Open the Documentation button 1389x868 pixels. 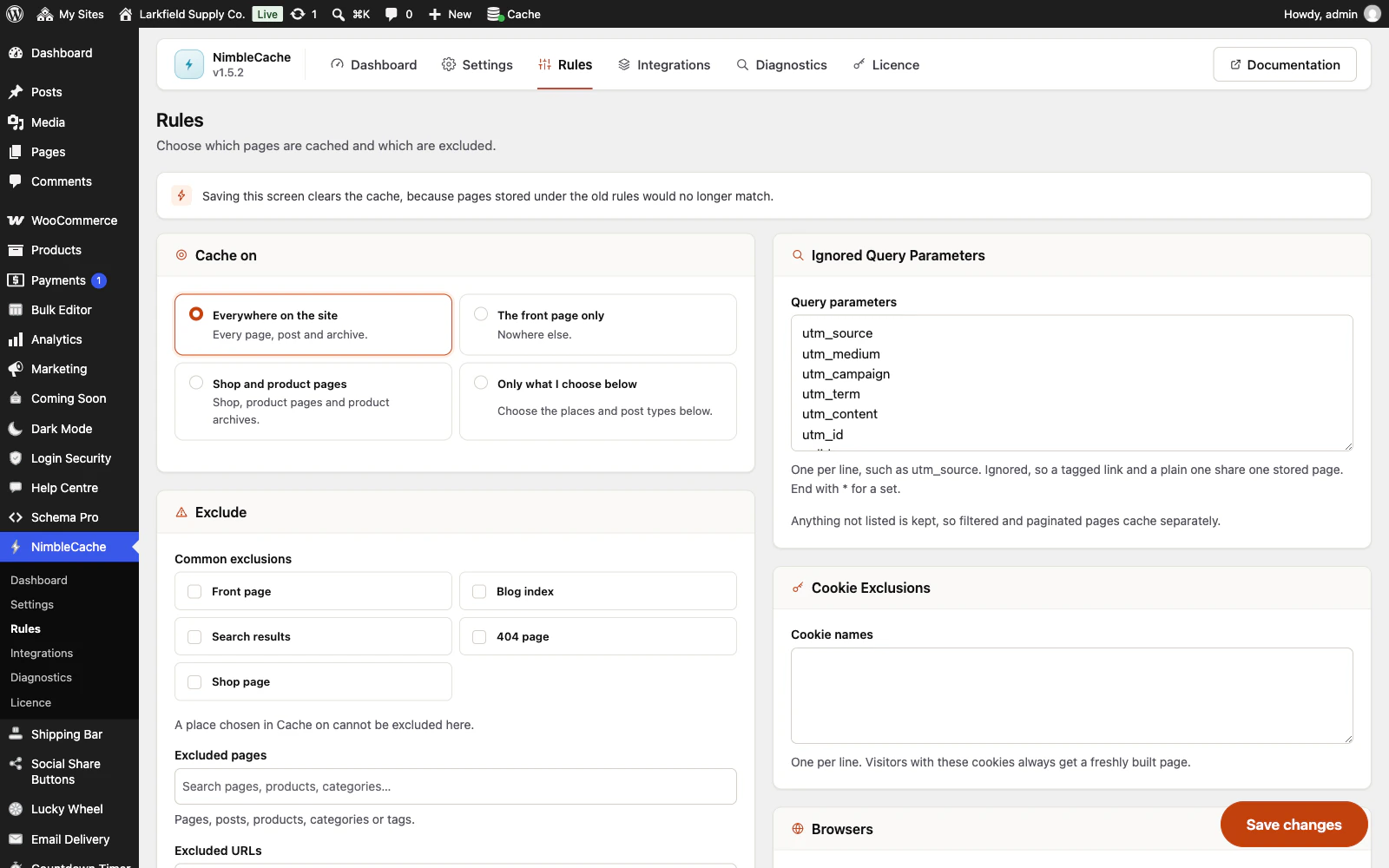[1285, 65]
